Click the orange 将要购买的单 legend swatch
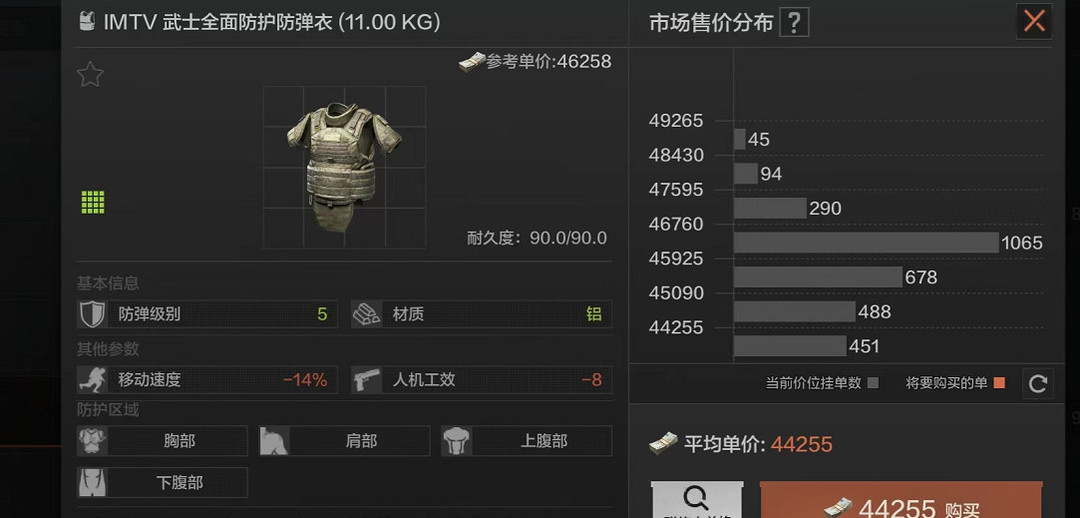1080x518 pixels. tap(999, 383)
